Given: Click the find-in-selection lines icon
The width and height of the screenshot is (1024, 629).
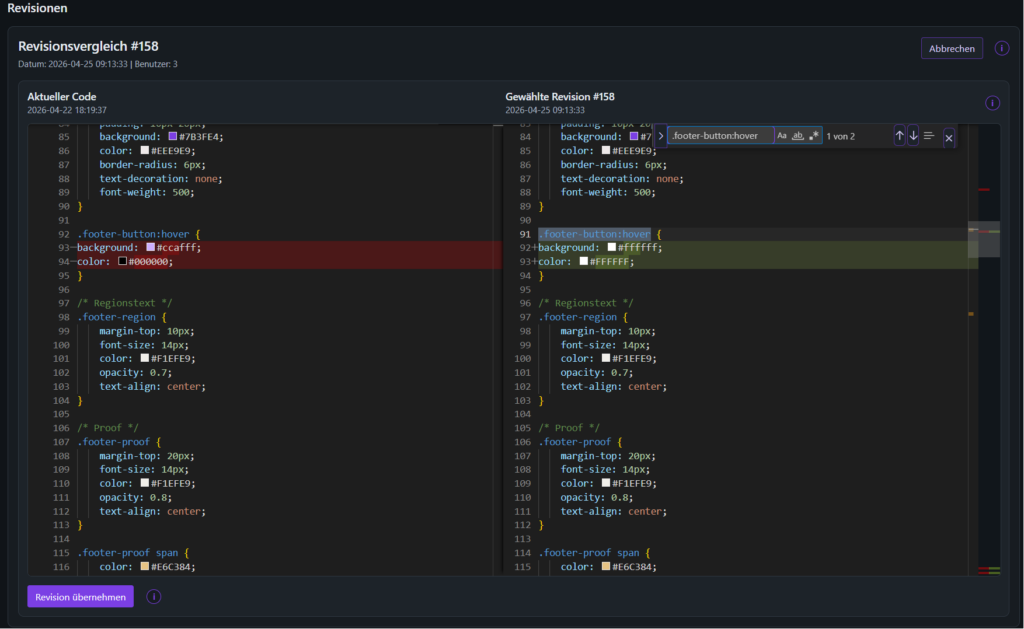Looking at the screenshot, I should (929, 136).
